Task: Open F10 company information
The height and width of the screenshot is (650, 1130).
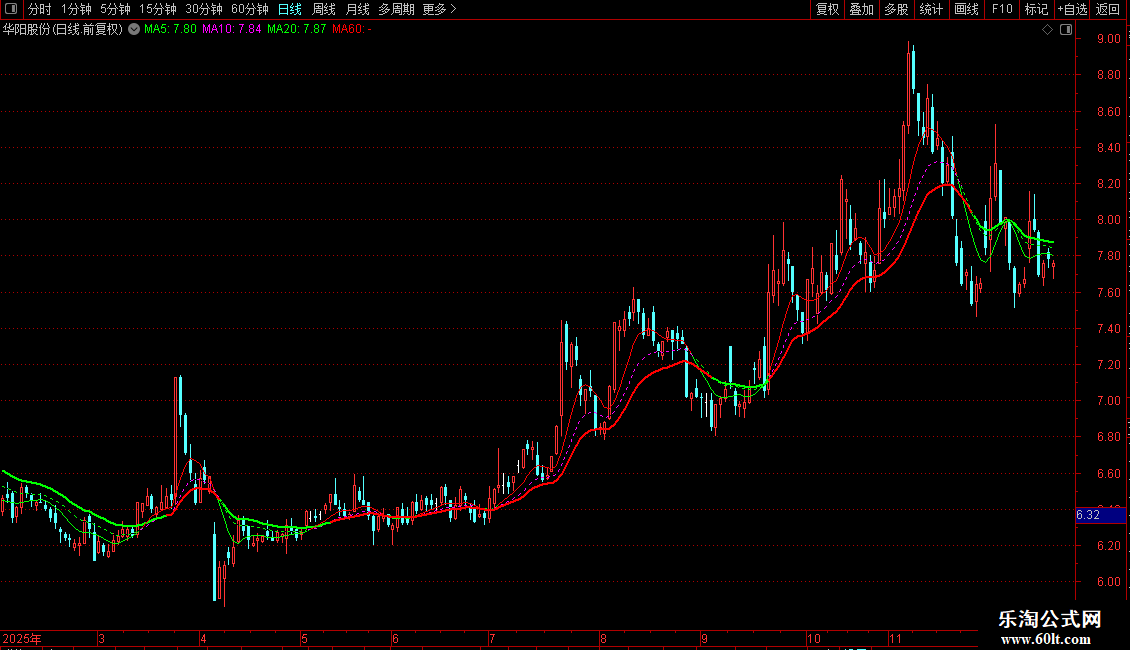Action: pos(1002,9)
